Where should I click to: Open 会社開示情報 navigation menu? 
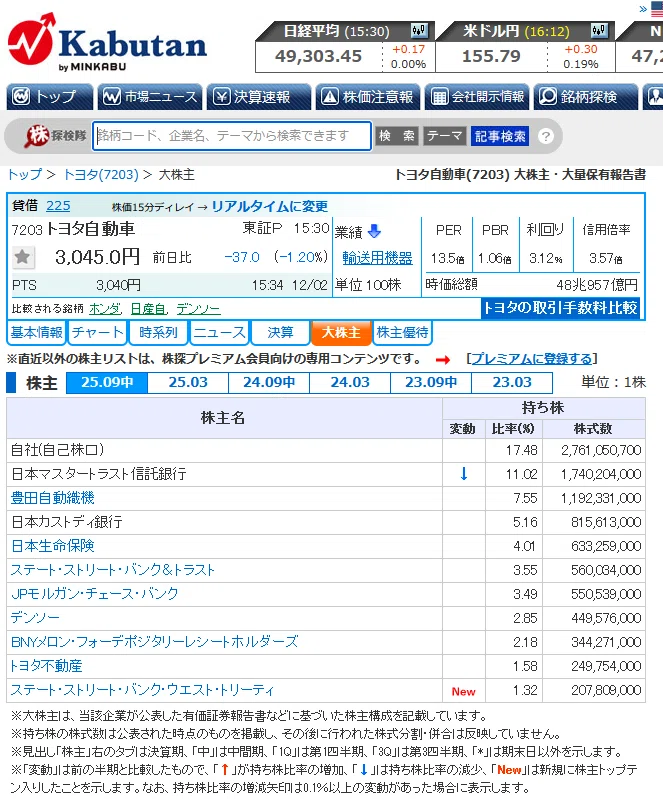coord(477,96)
